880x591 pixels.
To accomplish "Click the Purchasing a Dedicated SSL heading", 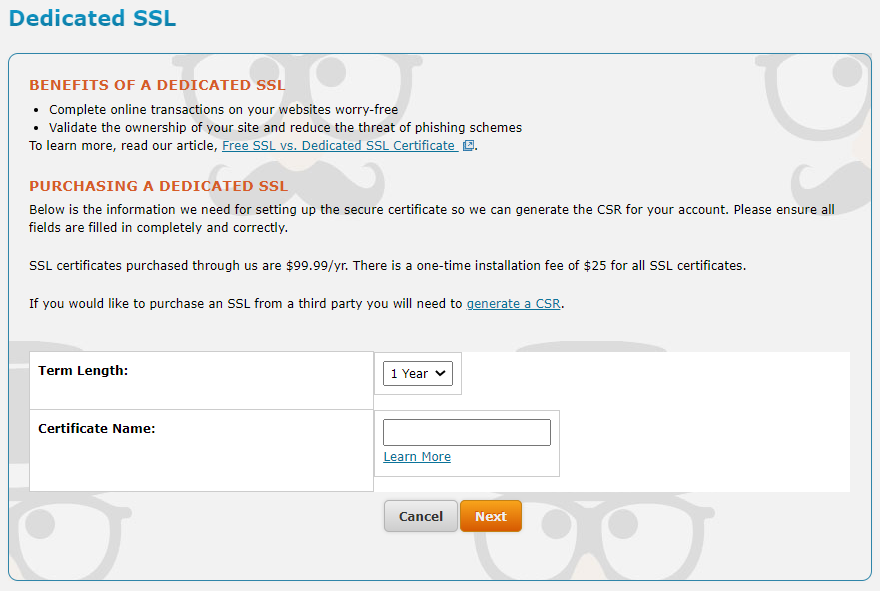I will click(158, 186).
